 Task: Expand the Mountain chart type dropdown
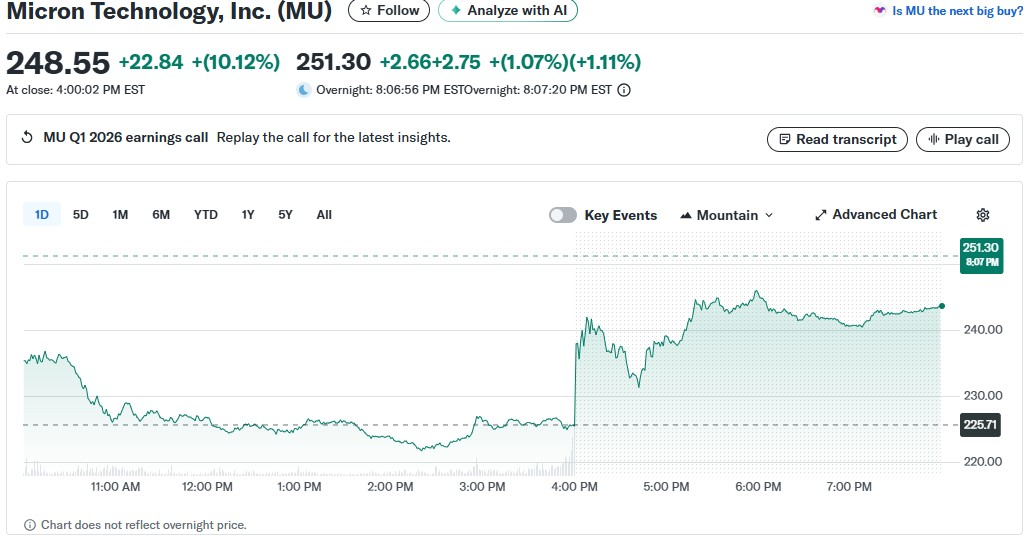pos(727,215)
